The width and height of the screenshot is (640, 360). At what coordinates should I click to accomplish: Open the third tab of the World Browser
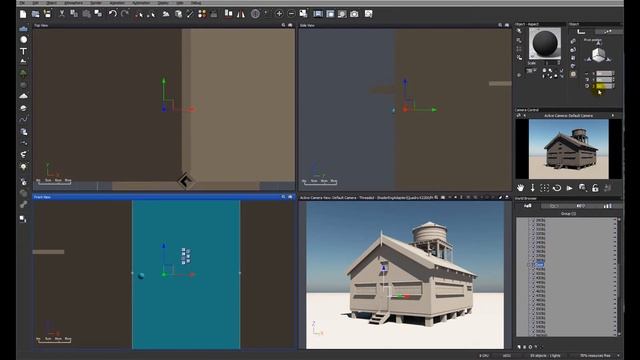(580, 206)
